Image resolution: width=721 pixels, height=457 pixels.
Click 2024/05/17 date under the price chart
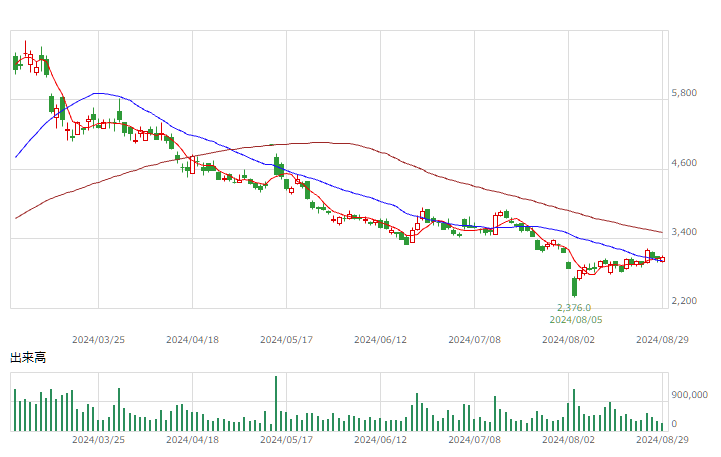click(x=286, y=340)
